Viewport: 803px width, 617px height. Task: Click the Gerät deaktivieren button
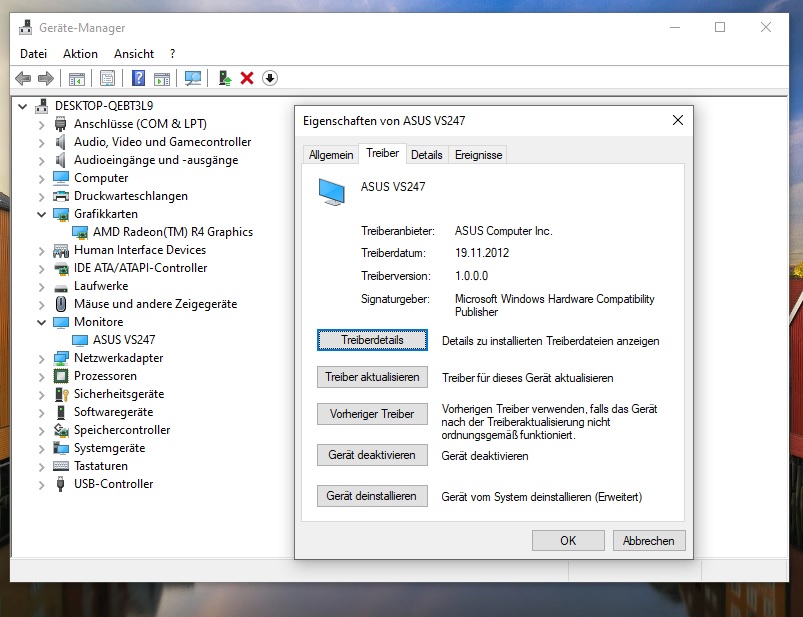tap(372, 455)
